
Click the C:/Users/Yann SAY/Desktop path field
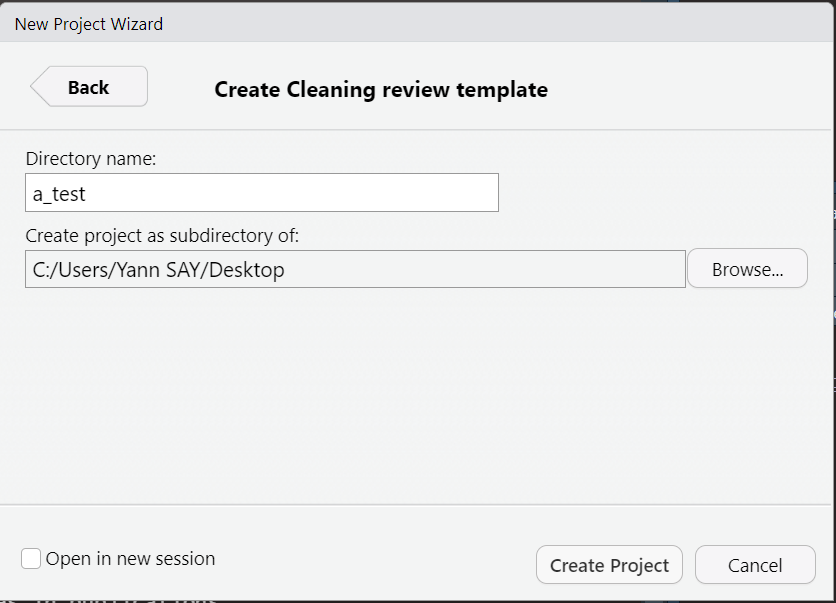click(x=355, y=269)
